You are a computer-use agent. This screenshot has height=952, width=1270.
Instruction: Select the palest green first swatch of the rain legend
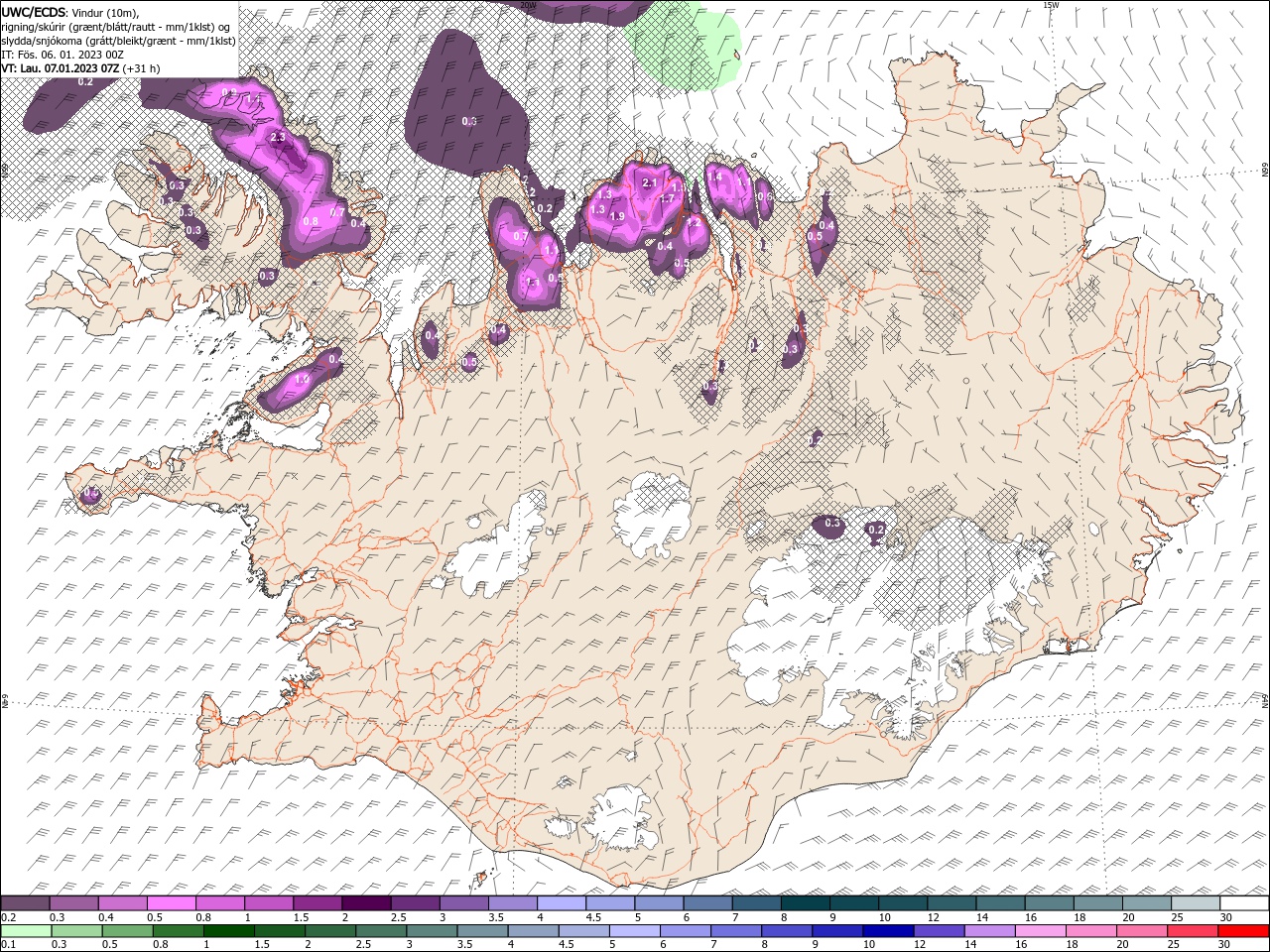[26, 930]
